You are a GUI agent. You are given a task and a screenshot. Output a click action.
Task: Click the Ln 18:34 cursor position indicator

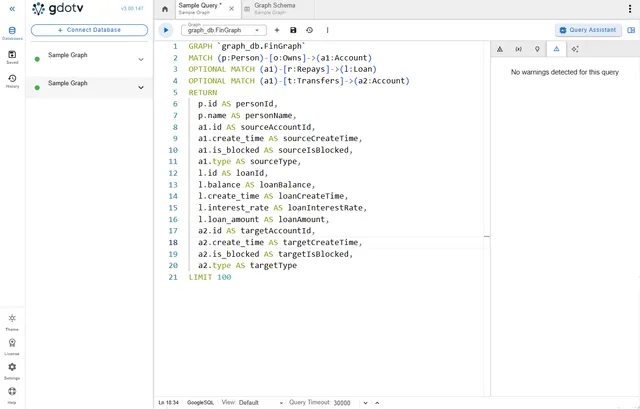click(x=169, y=402)
